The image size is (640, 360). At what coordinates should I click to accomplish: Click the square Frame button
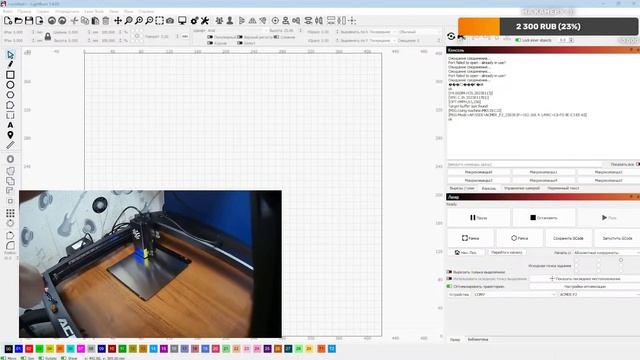pos(470,238)
